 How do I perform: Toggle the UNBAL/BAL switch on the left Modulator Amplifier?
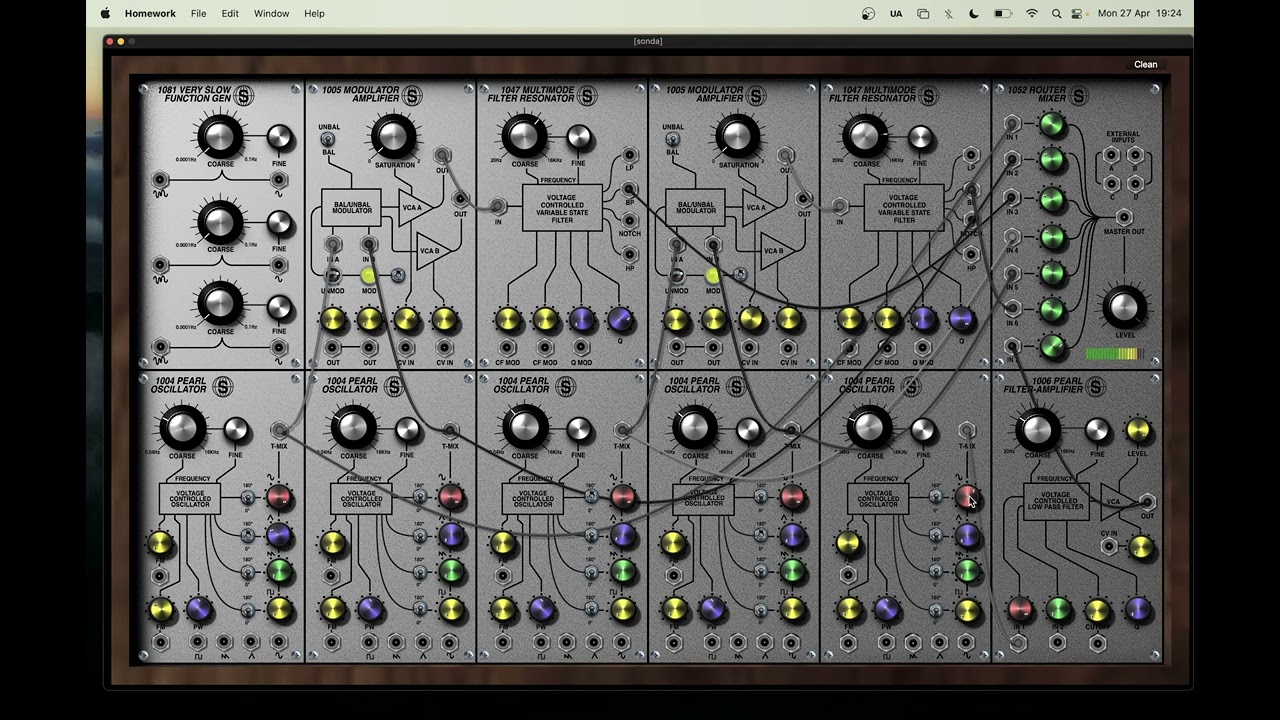328,140
